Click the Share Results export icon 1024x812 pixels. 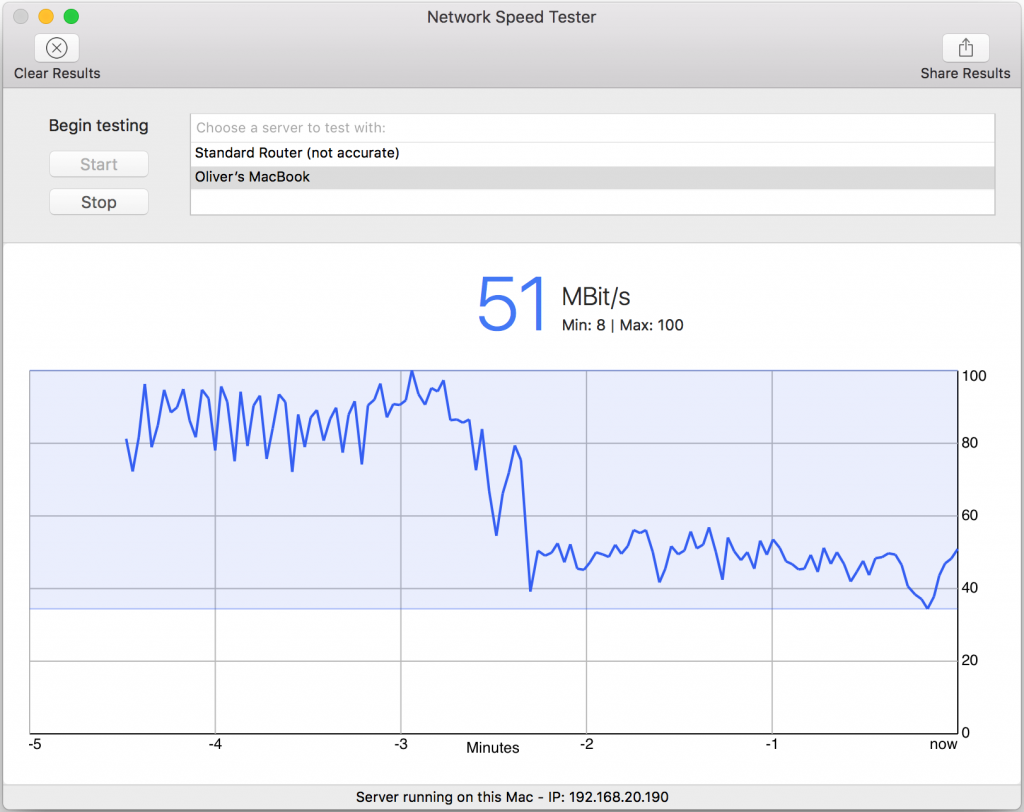tap(964, 47)
